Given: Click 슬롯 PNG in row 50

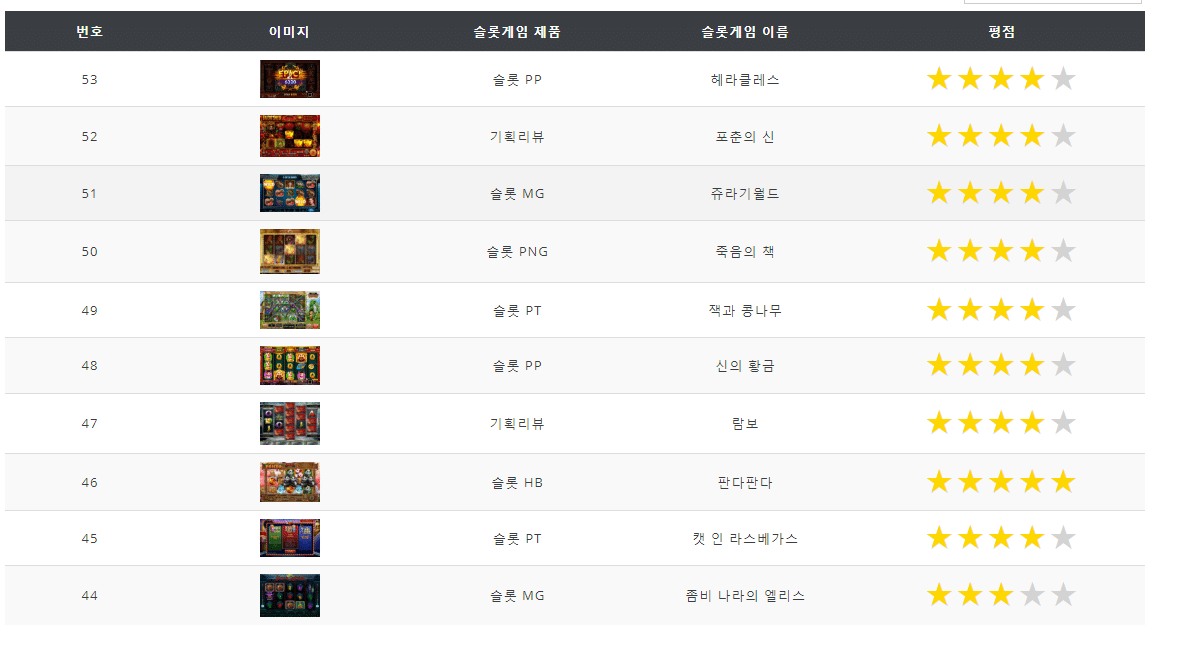Looking at the screenshot, I should [517, 251].
